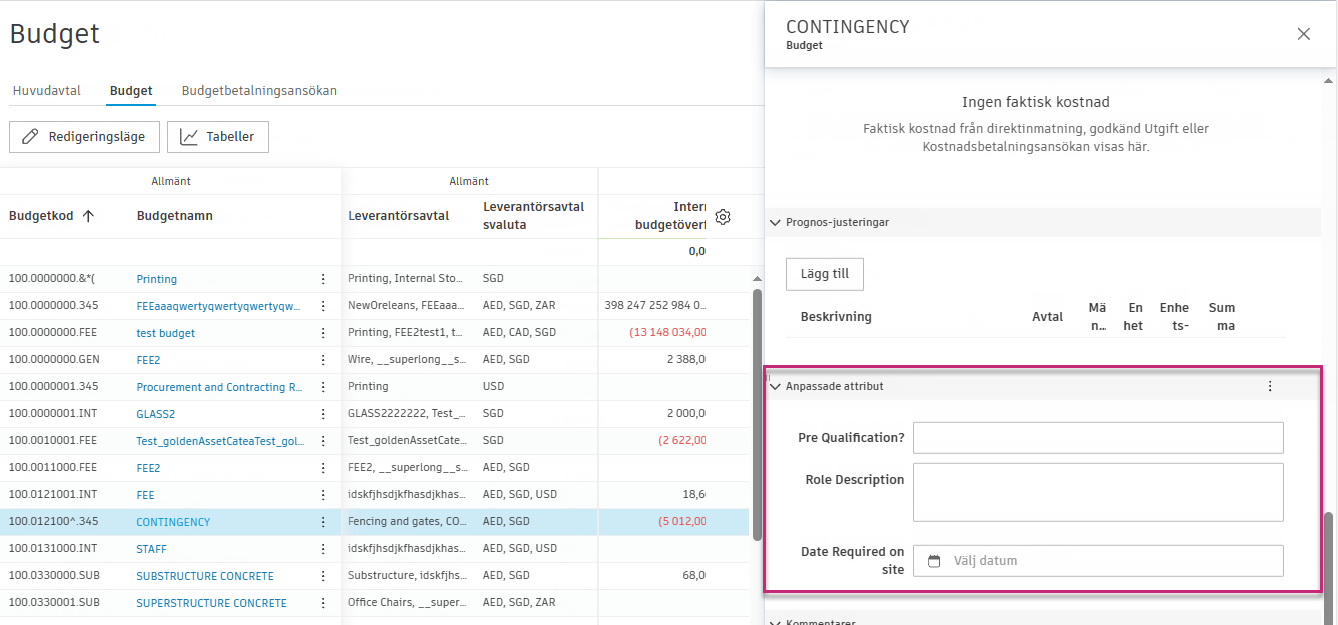The width and height of the screenshot is (1338, 625).
Task: Open the kebab menu on the CONTINGENCY row
Action: coord(322,521)
